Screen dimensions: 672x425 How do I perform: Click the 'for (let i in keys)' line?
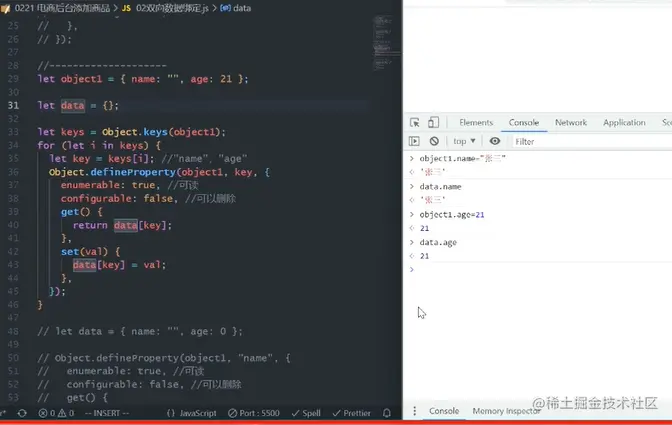(99, 145)
